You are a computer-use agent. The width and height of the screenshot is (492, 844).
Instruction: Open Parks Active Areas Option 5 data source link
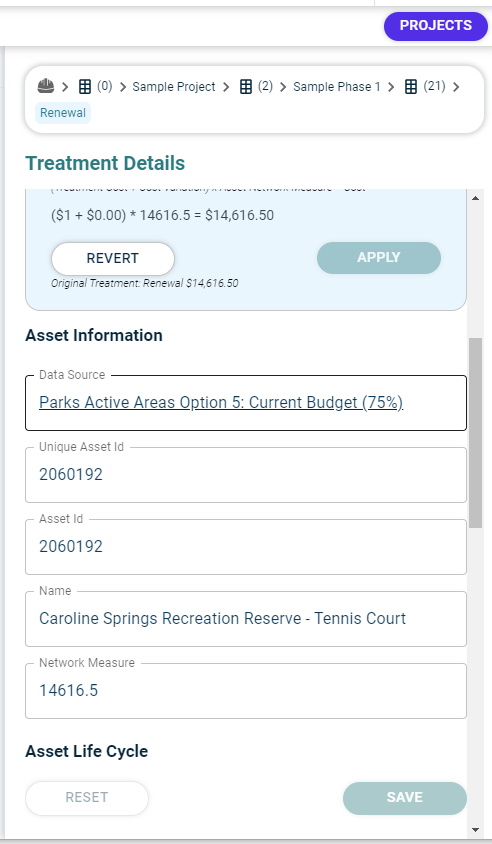point(221,403)
